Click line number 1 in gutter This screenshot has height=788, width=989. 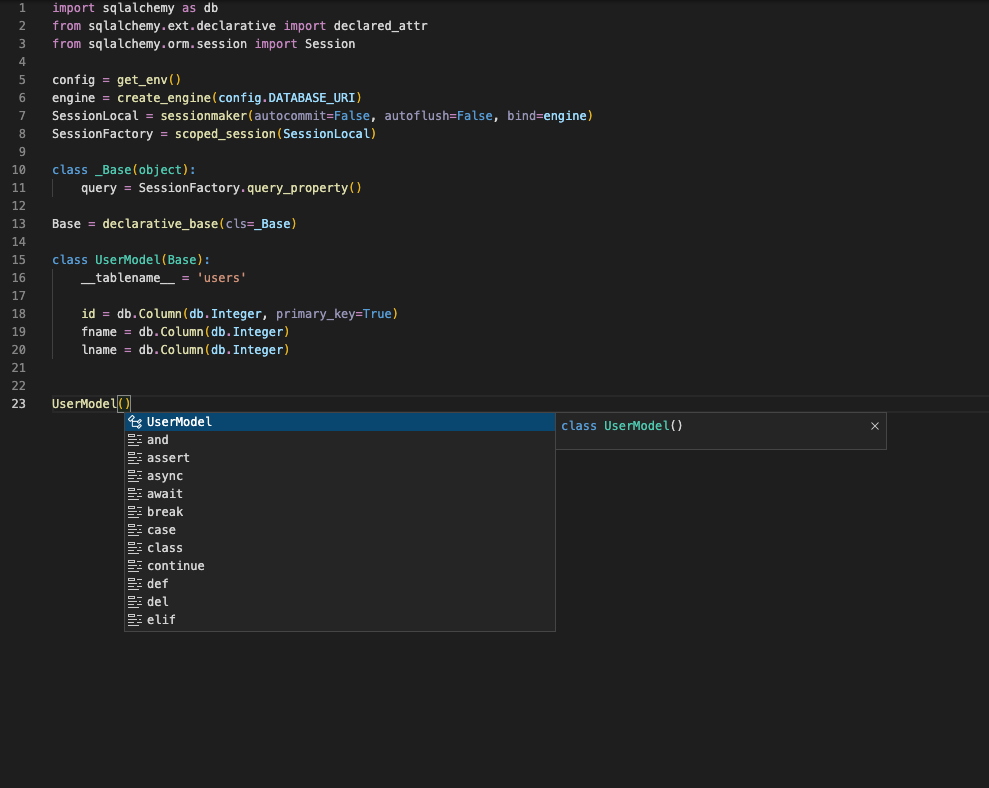pos(22,8)
